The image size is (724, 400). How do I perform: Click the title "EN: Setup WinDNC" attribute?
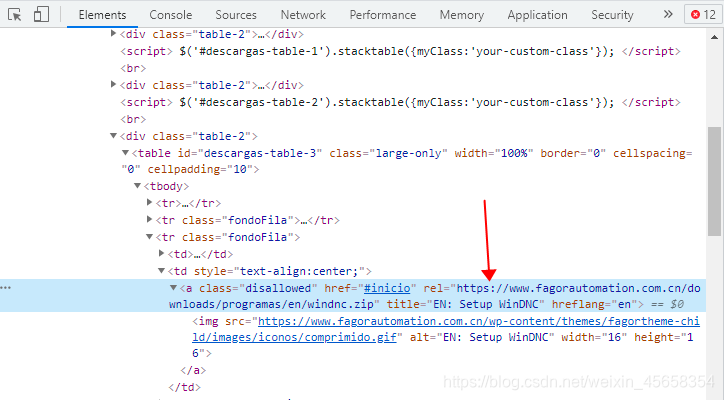pos(465,304)
